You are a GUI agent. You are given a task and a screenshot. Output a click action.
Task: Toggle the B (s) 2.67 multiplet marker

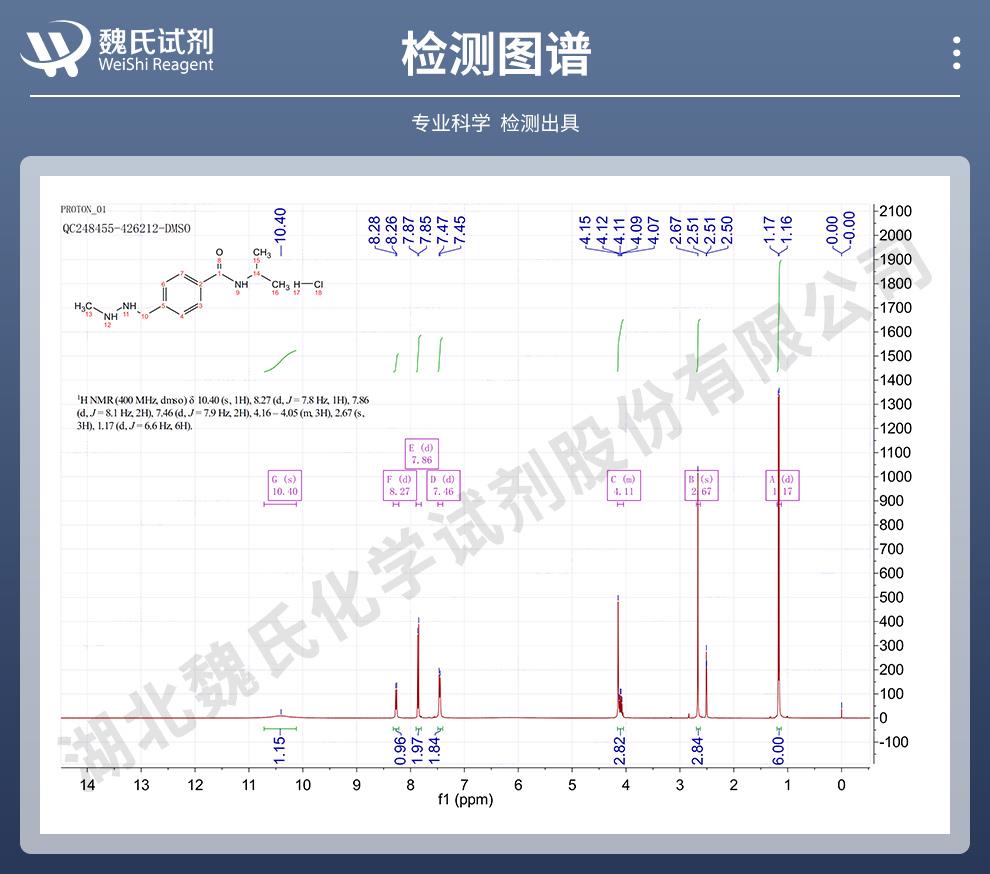tap(700, 487)
